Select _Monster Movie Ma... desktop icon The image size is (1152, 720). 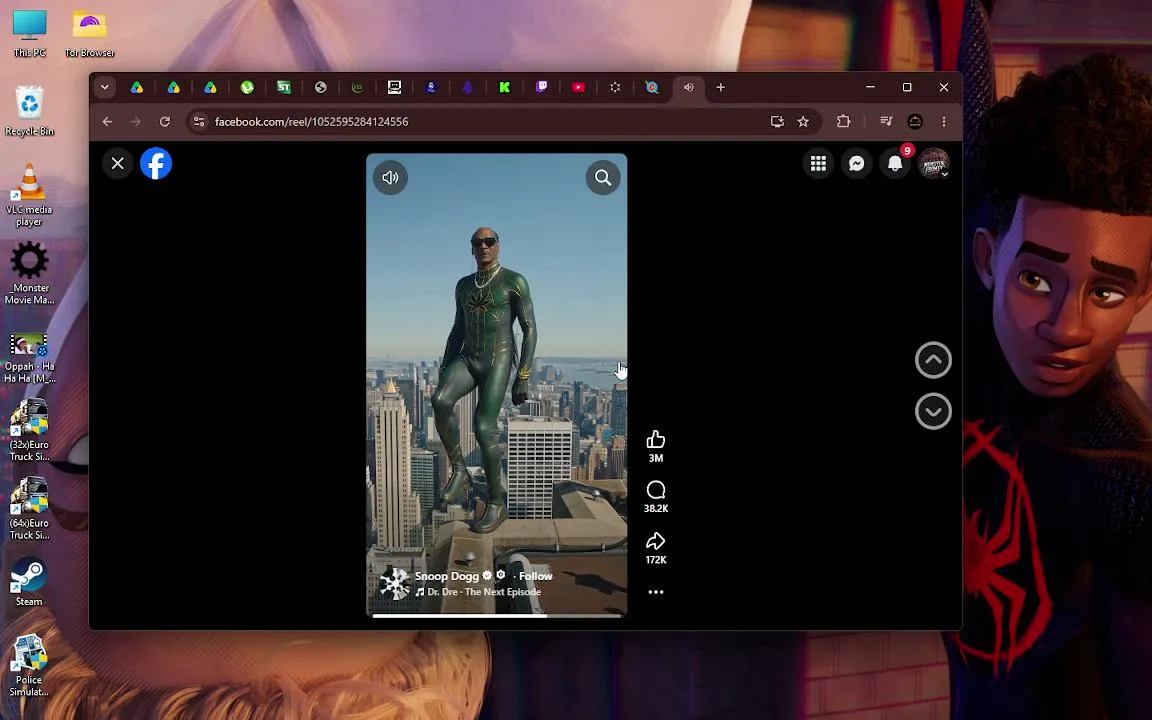pos(29,273)
